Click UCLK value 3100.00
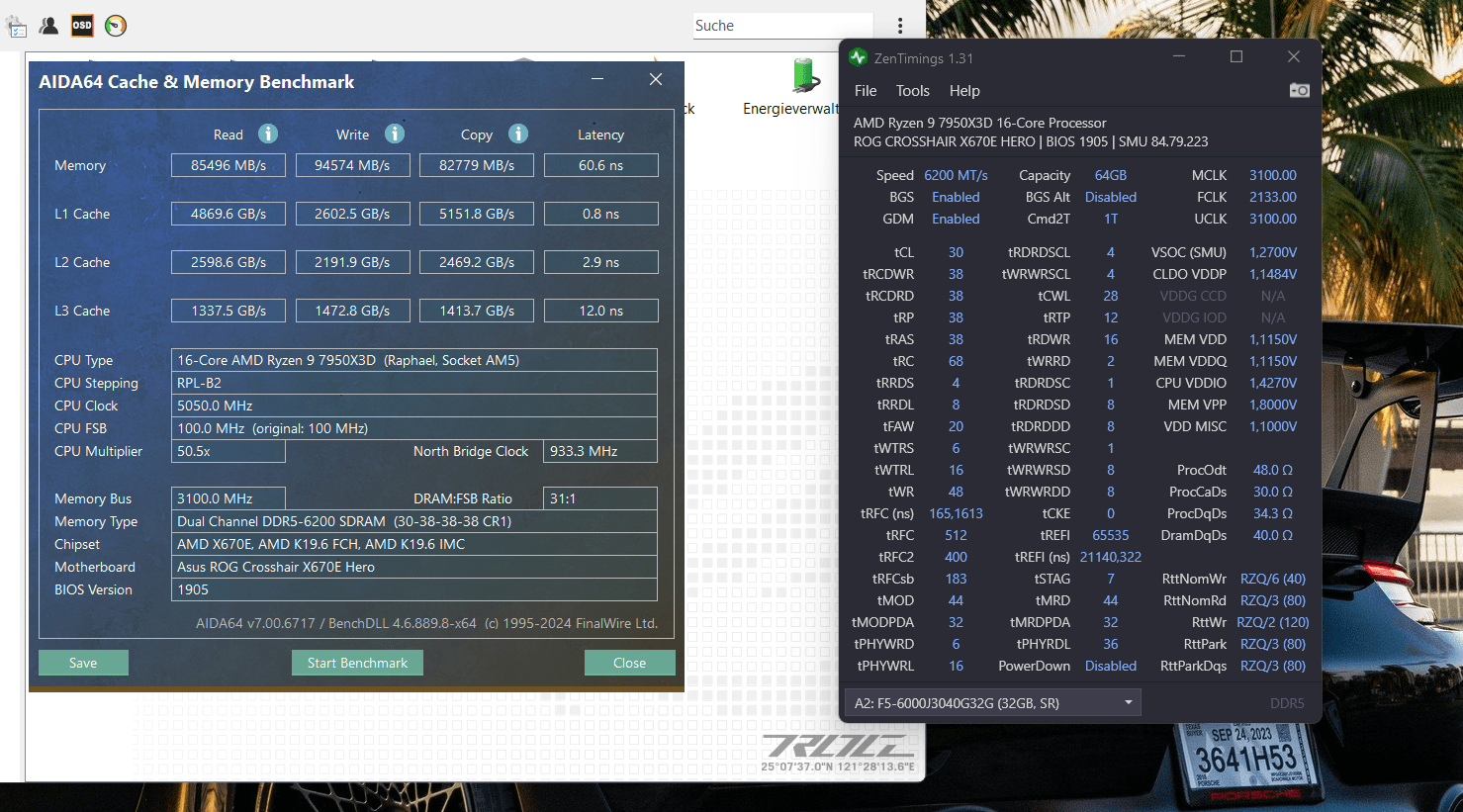This screenshot has width=1463, height=812. [1273, 219]
